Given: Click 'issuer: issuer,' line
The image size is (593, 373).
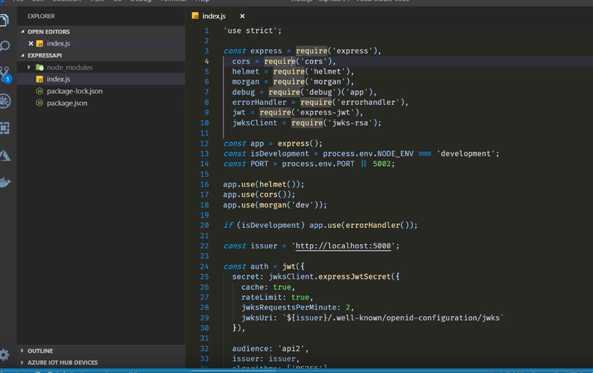Looking at the screenshot, I should [x=265, y=359].
